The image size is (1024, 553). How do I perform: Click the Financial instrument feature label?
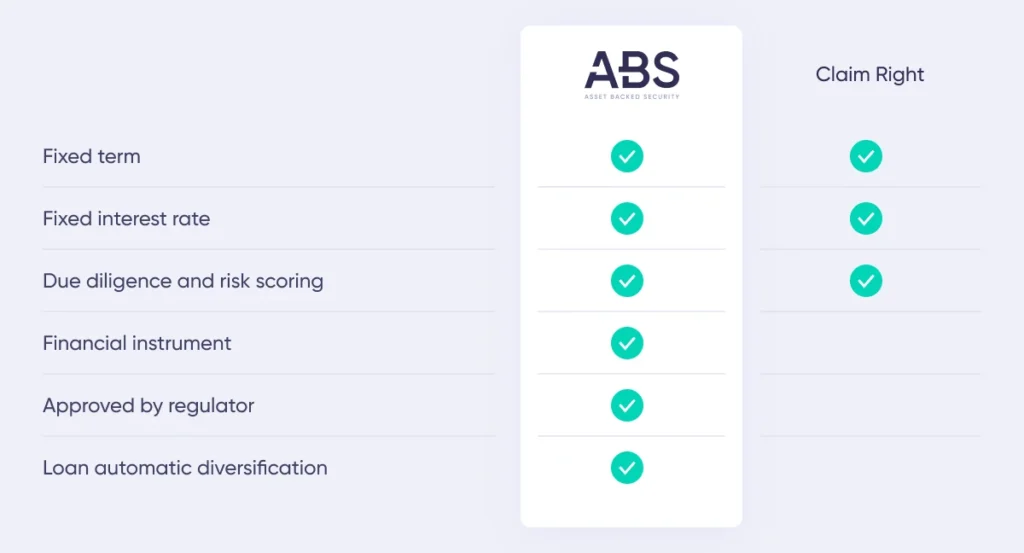click(x=136, y=343)
